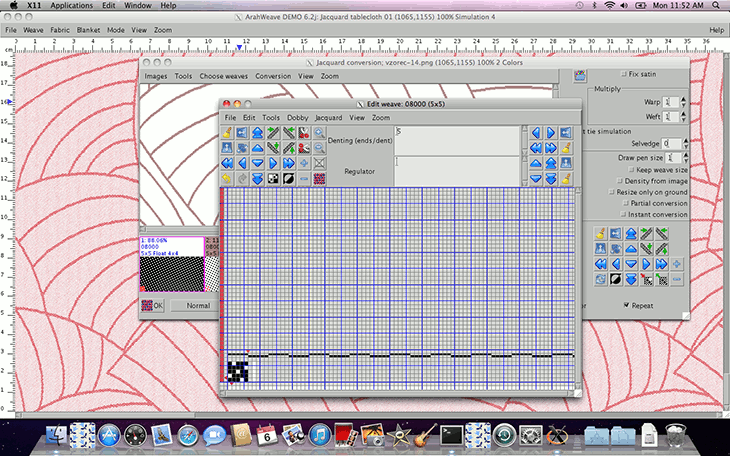Open Conversion menu in Jacquard conversion window

tap(273, 76)
